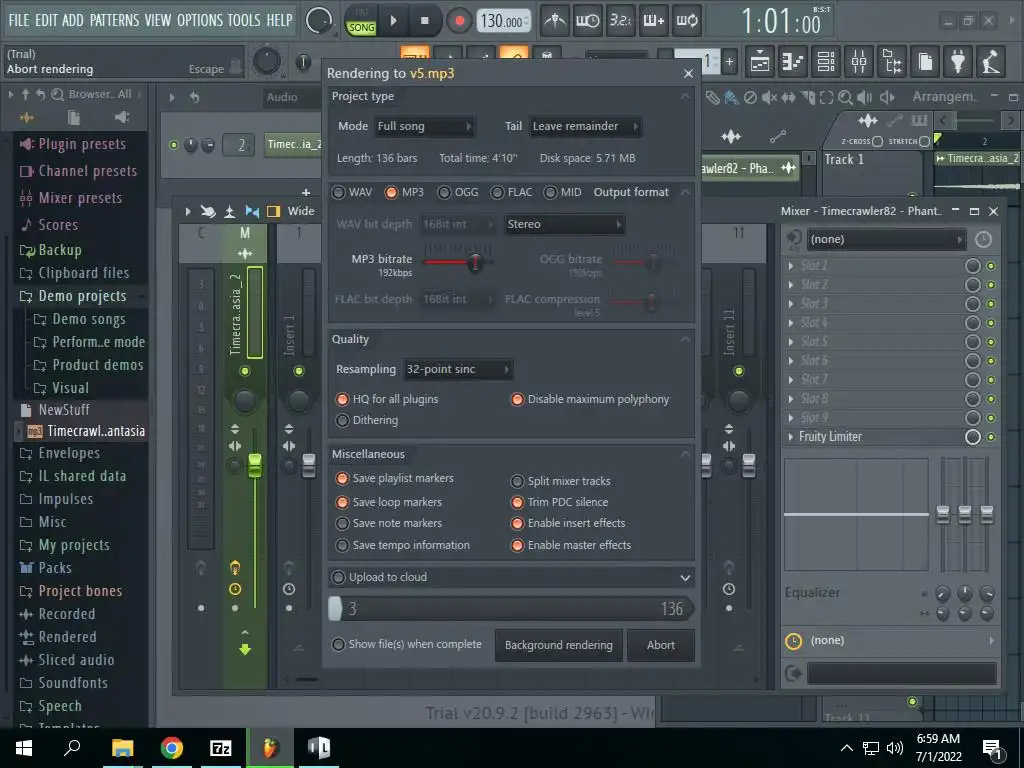Viewport: 1024px width, 768px height.
Task: Toggle Enable master effects option
Action: point(571,545)
